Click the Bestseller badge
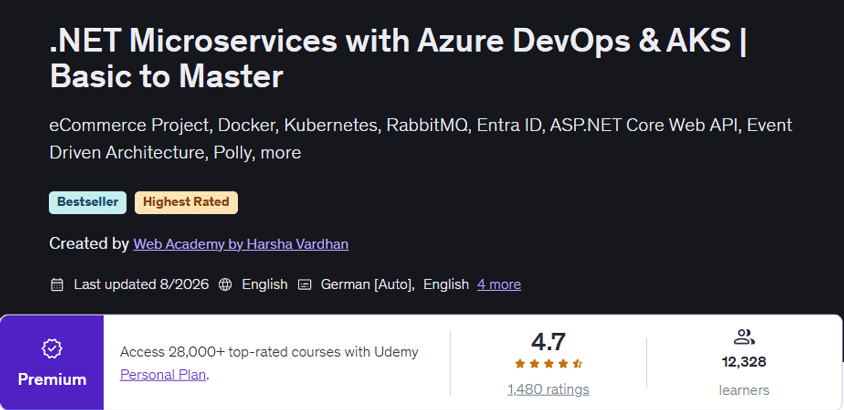Viewport: 844px width, 410px height. (x=88, y=202)
